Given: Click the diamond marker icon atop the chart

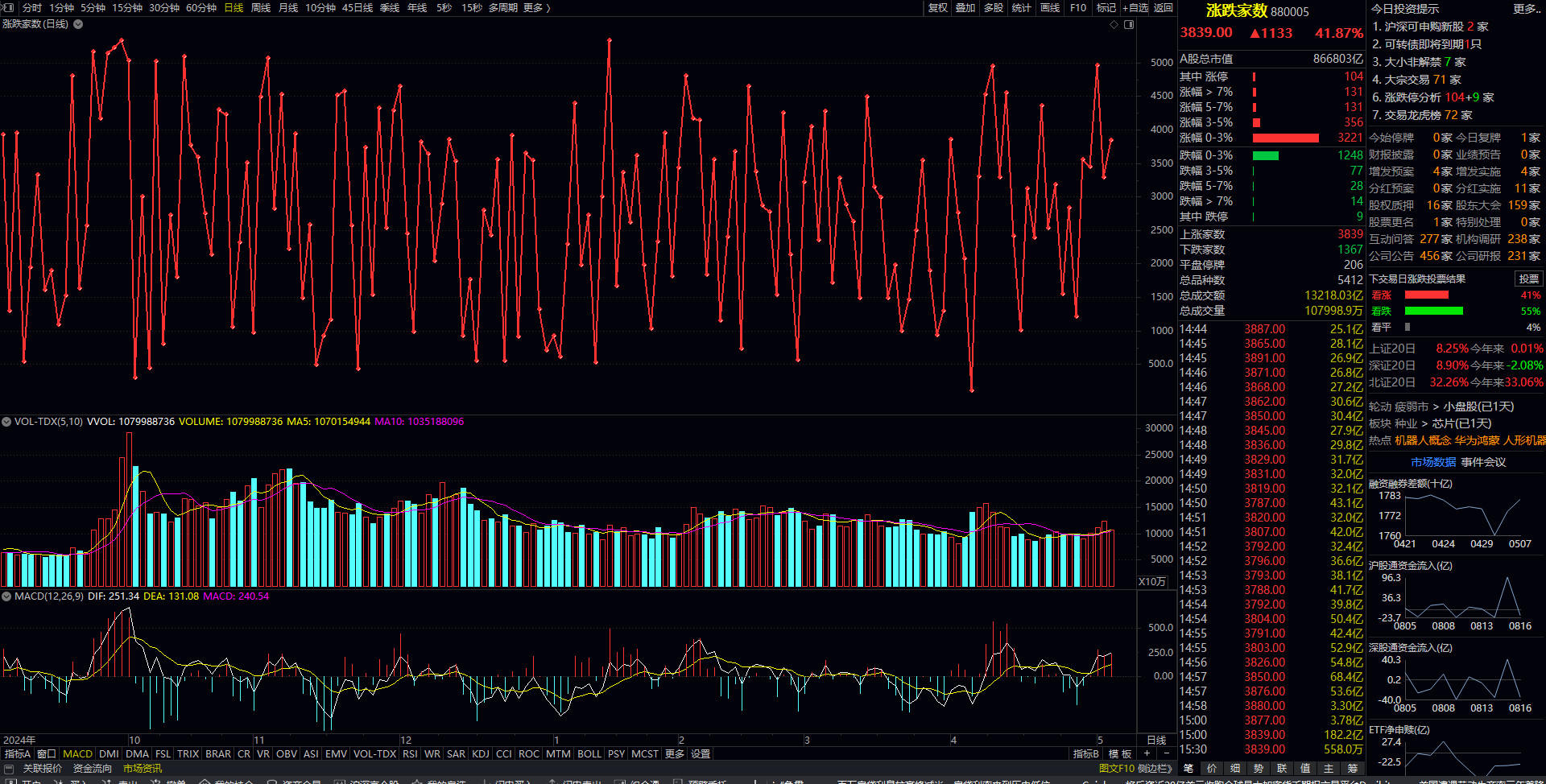Looking at the screenshot, I should 1114,24.
